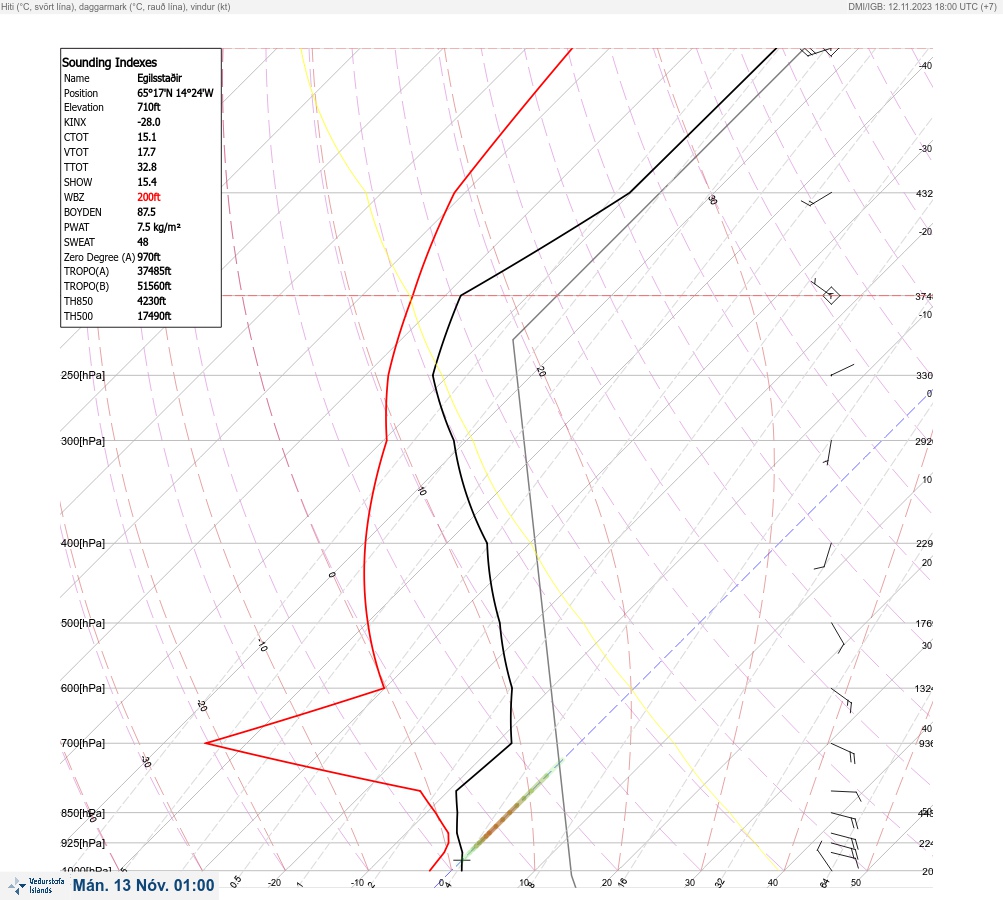The width and height of the screenshot is (1003, 900).
Task: Select the TH500 value 17490ft
Action: [x=154, y=316]
